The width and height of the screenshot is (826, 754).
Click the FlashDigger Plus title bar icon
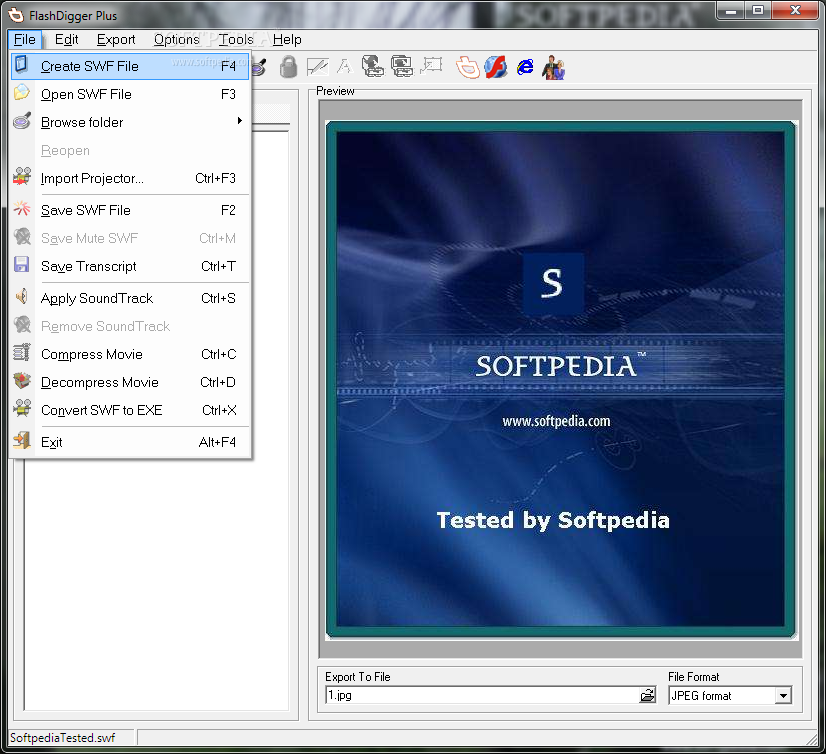[x=16, y=15]
